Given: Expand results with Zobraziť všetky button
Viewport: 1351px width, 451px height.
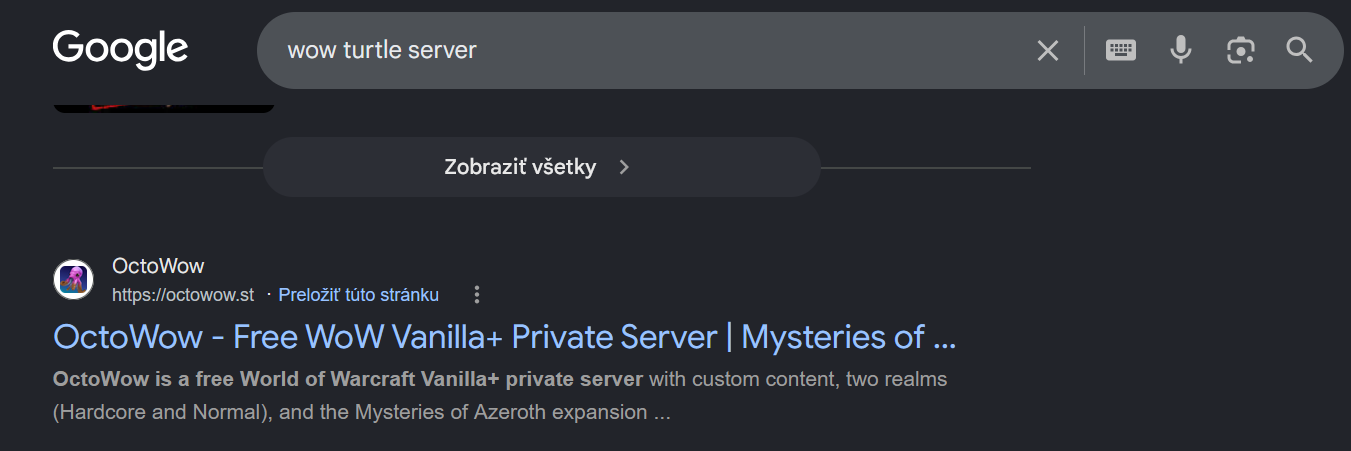Looking at the screenshot, I should [x=541, y=167].
